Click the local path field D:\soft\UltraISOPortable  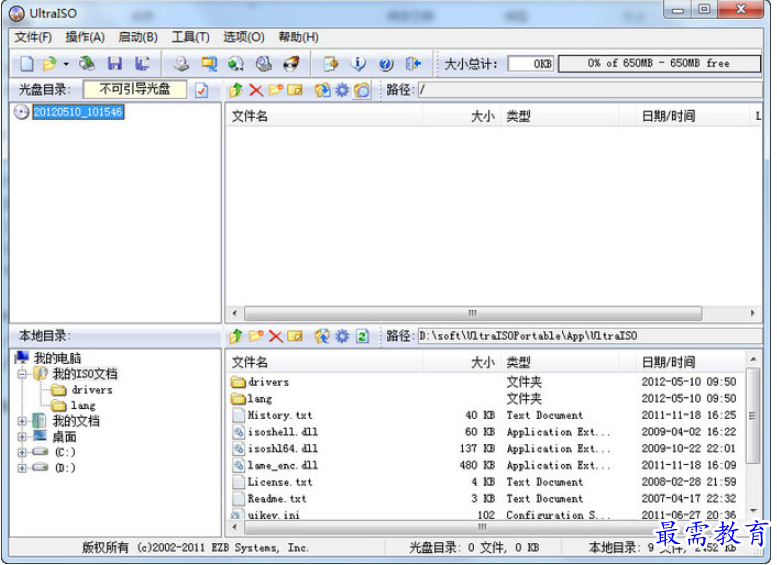(590, 336)
